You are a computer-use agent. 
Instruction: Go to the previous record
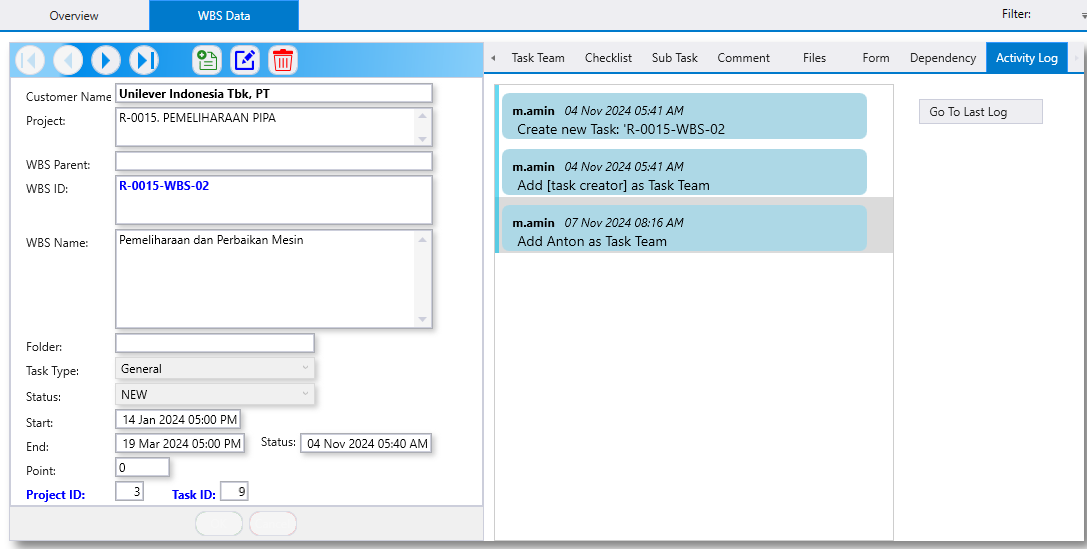tap(68, 60)
